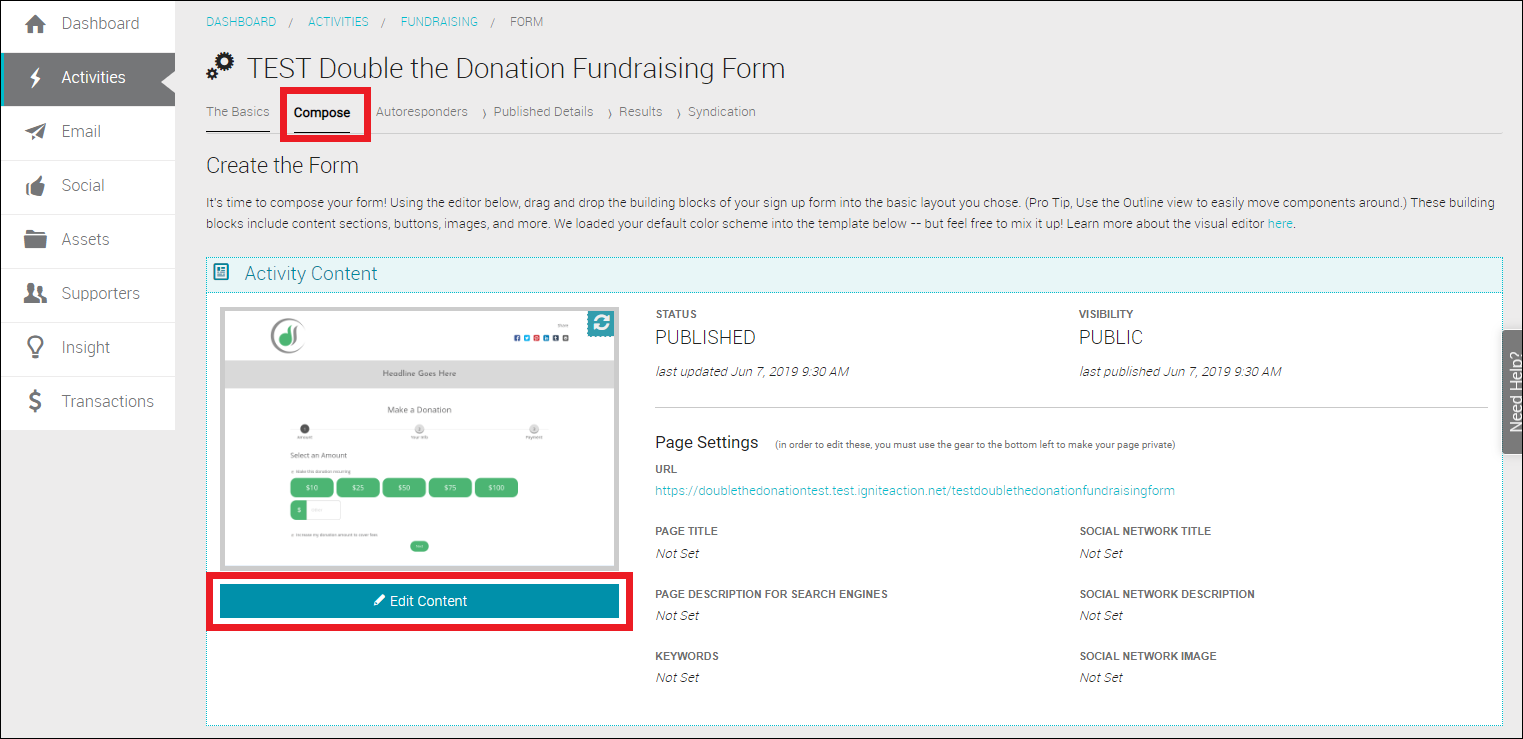Click the Email paper plane icon
The image size is (1523, 739).
point(35,131)
